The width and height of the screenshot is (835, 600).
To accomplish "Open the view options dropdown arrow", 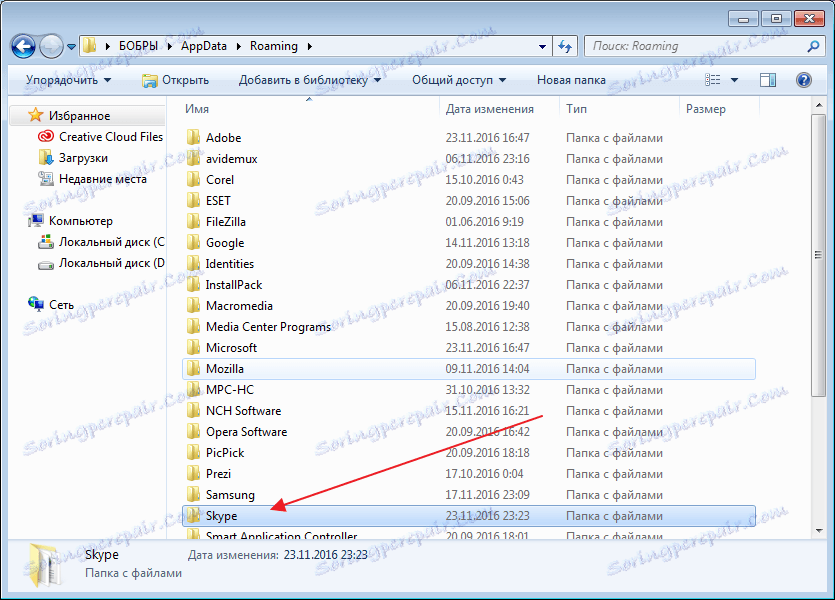I will click(734, 80).
